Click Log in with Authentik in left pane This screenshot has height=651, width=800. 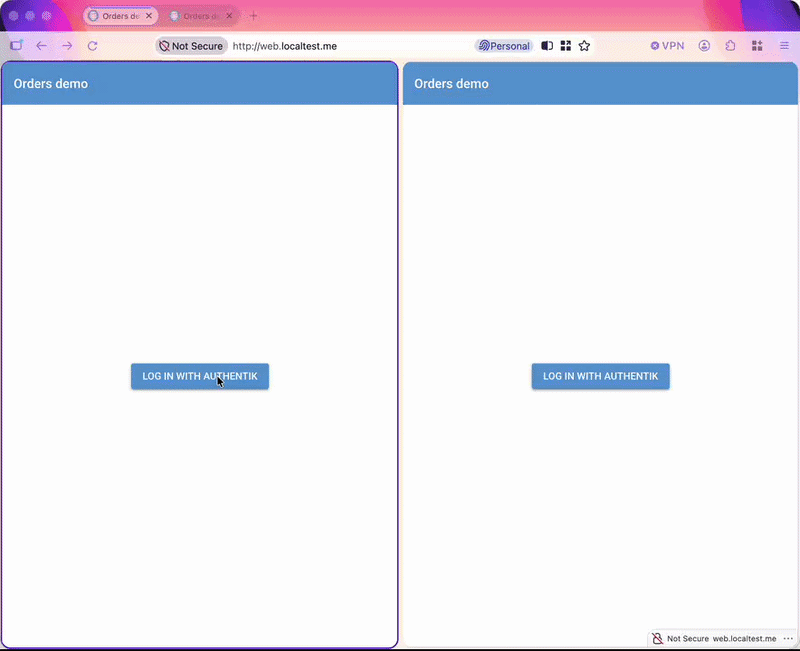(x=200, y=377)
